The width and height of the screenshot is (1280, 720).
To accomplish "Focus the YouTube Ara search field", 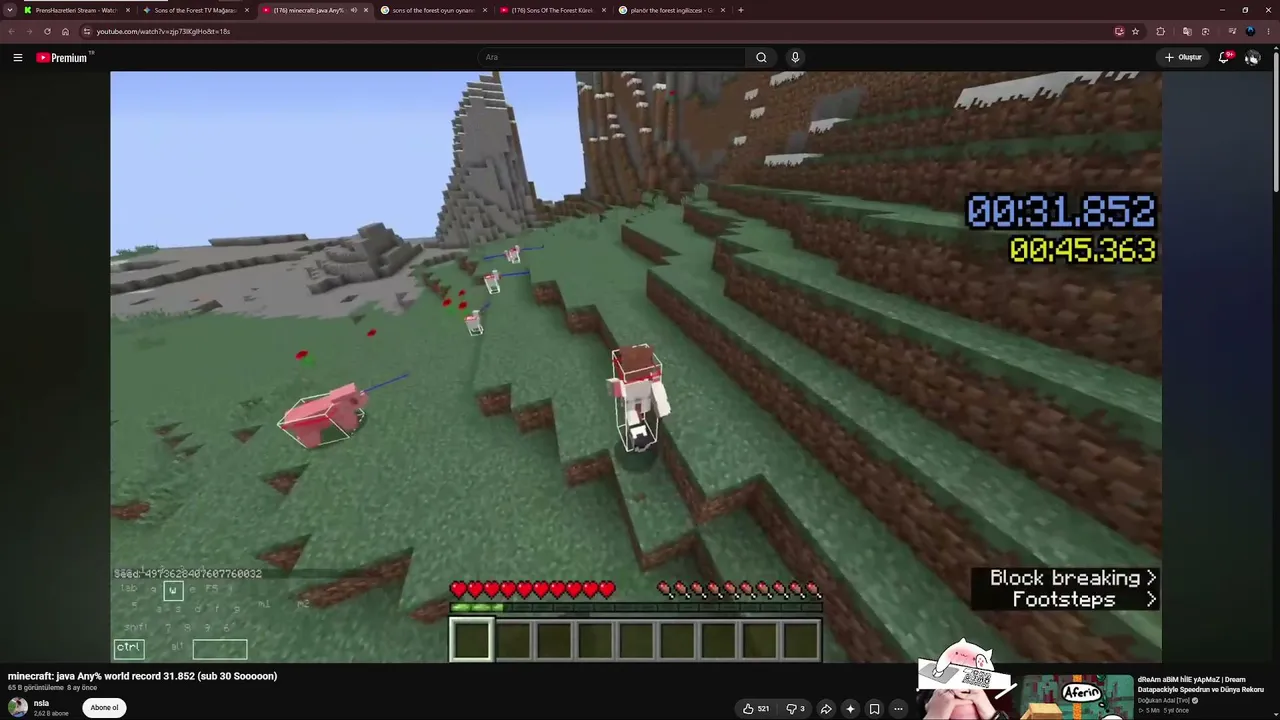I will tap(612, 57).
